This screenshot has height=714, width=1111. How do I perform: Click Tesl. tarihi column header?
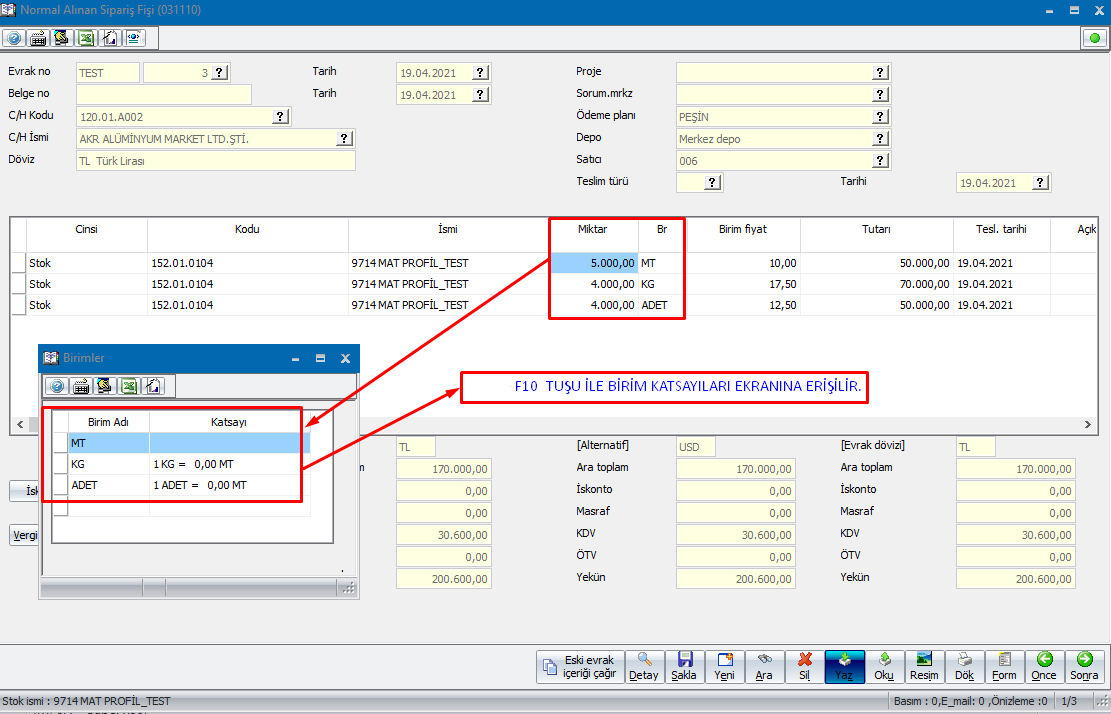tap(1001, 230)
